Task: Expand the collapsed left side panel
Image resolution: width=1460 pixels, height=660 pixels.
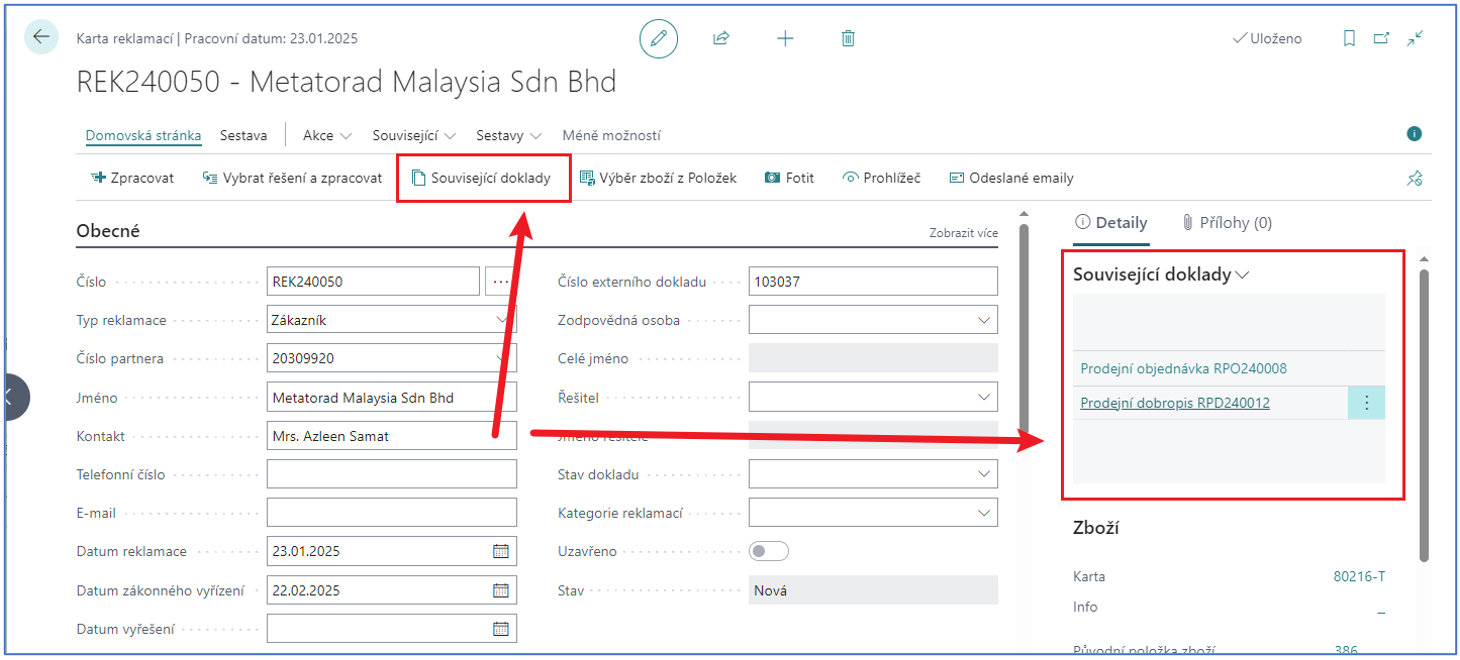Action: 14,397
